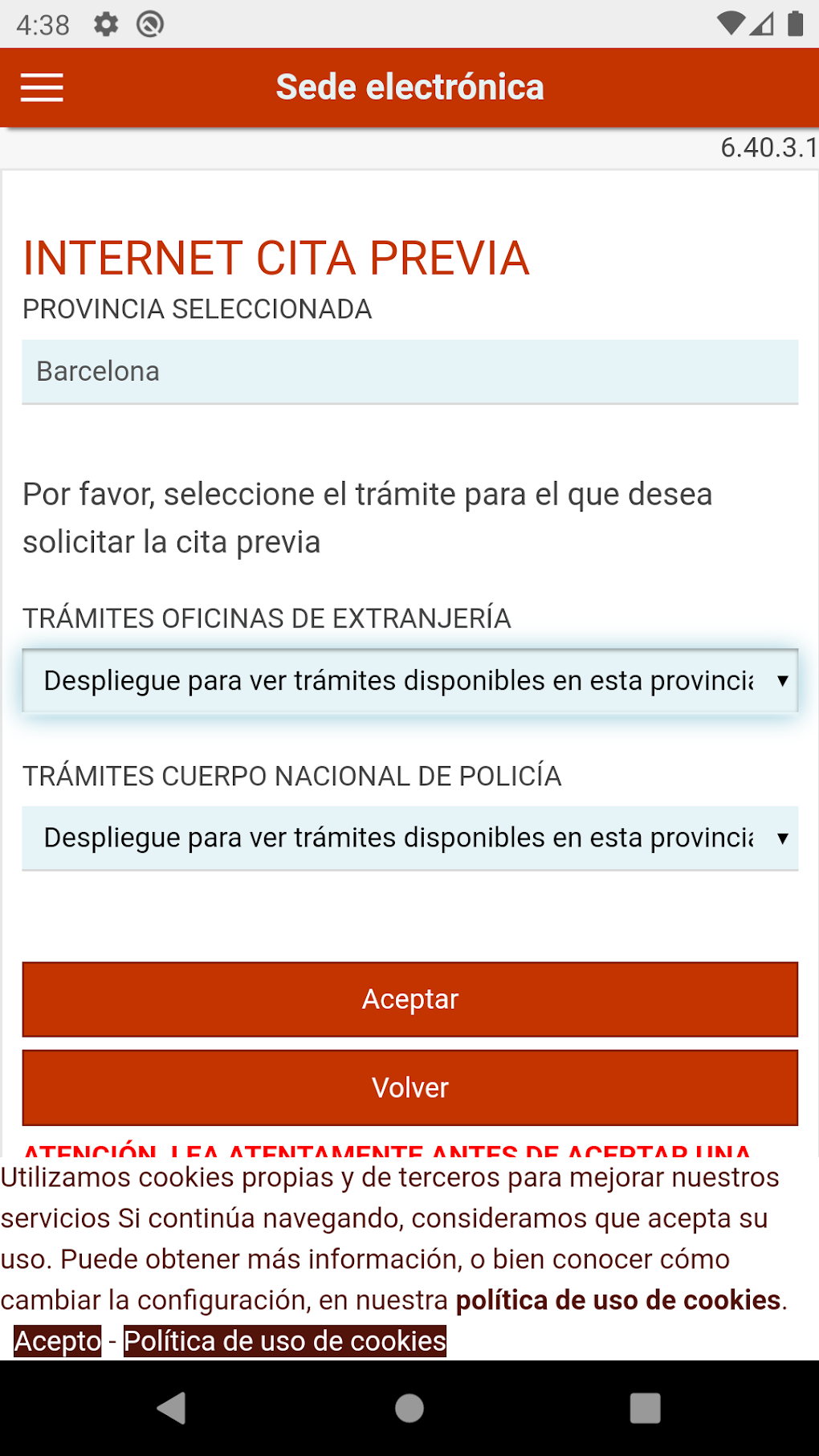Image resolution: width=819 pixels, height=1456 pixels.
Task: Tap the Sede electrónica header title
Action: 409,88
